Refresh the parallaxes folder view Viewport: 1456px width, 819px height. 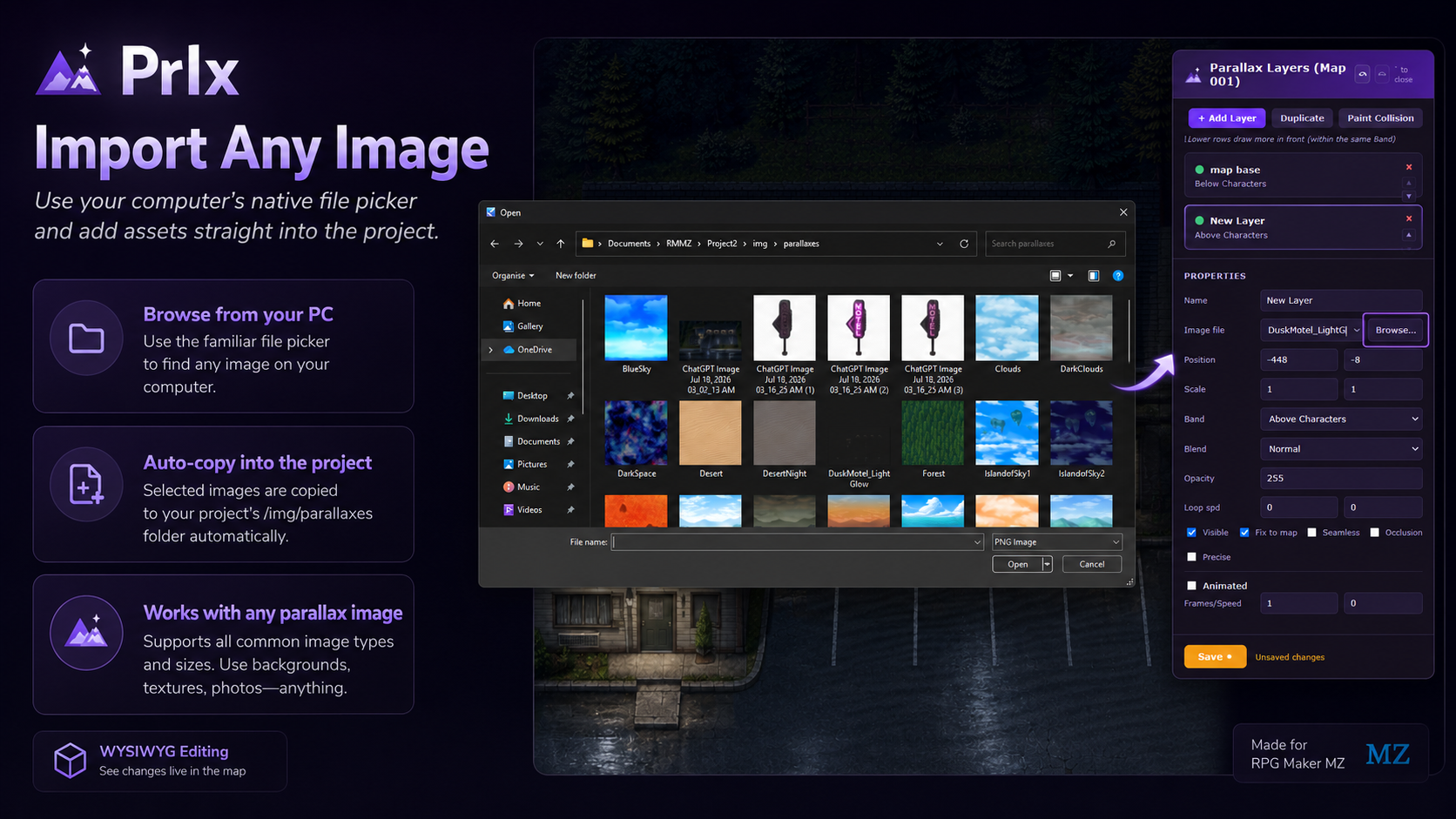tap(964, 244)
